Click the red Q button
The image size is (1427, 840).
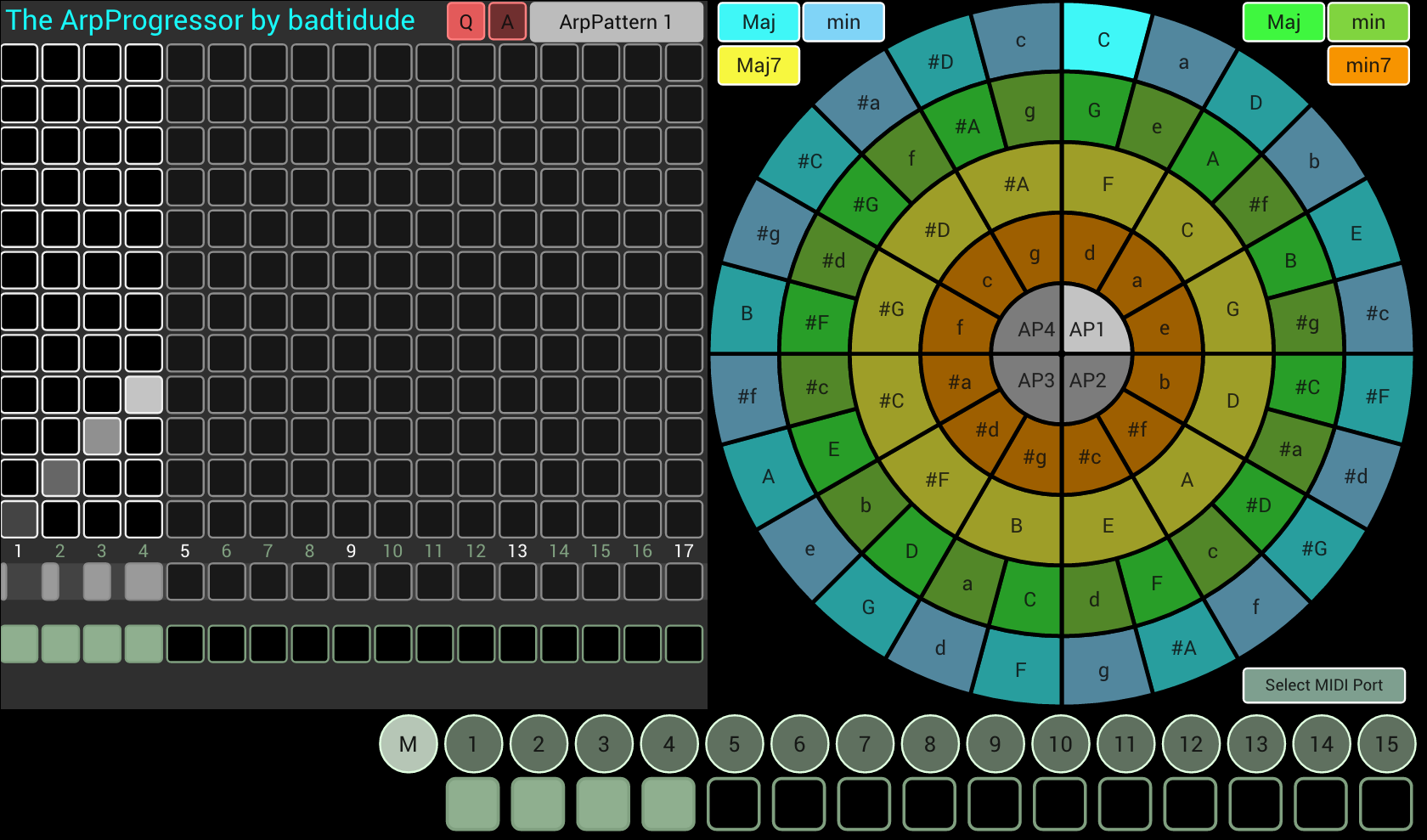coord(466,22)
